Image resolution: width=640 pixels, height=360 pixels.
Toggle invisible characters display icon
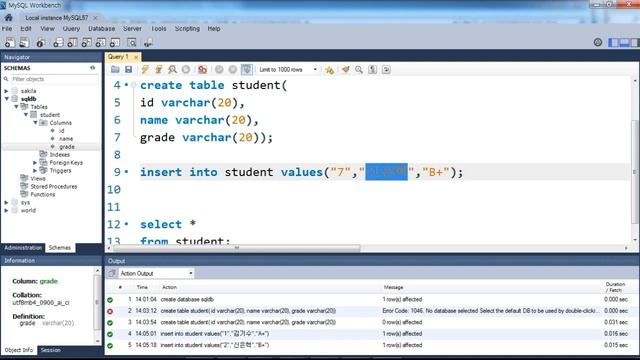click(372, 69)
